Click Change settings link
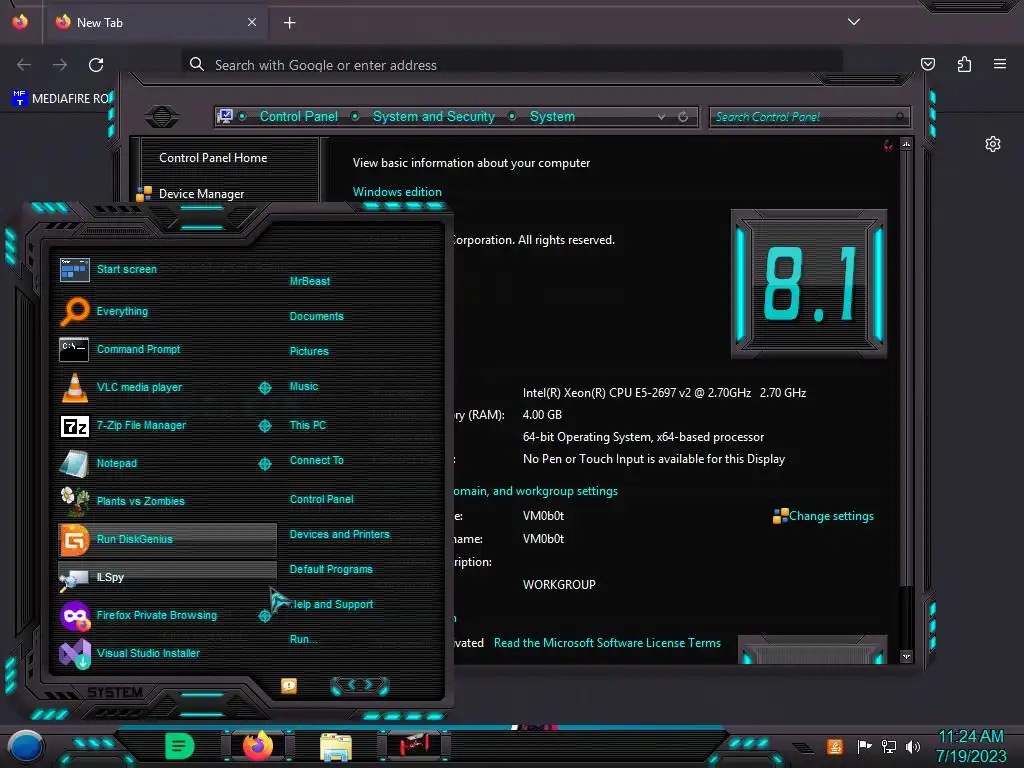This screenshot has width=1024, height=768. point(831,516)
